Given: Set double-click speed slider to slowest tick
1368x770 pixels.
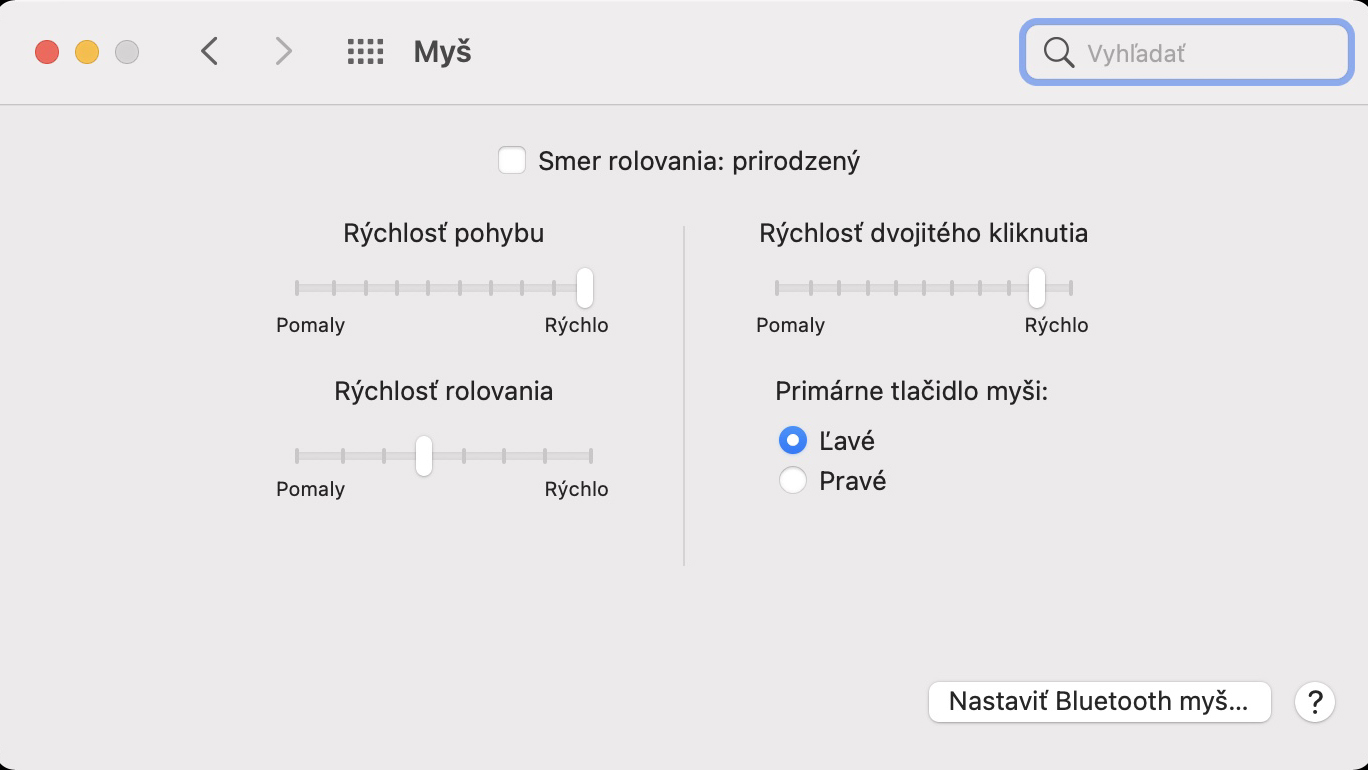Looking at the screenshot, I should click(x=777, y=288).
